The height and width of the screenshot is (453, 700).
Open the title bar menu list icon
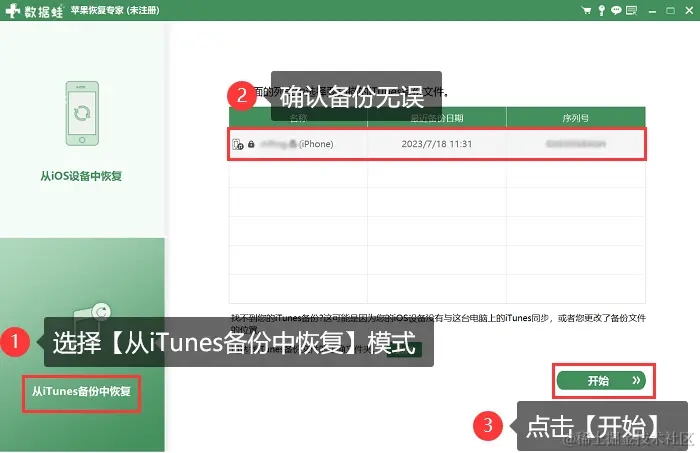coord(631,10)
